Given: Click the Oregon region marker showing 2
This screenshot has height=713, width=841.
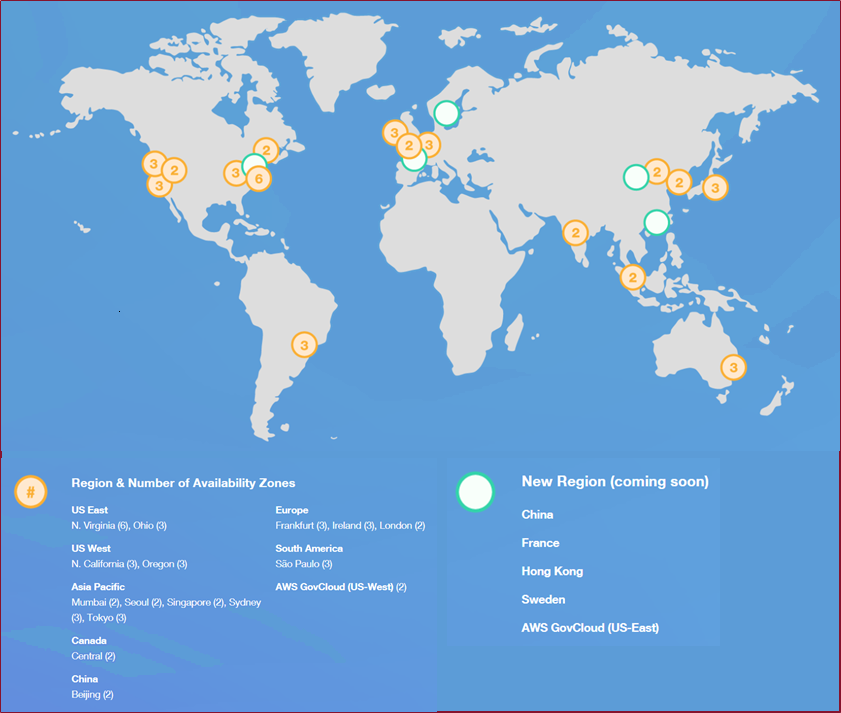Looking at the screenshot, I should pos(174,171).
